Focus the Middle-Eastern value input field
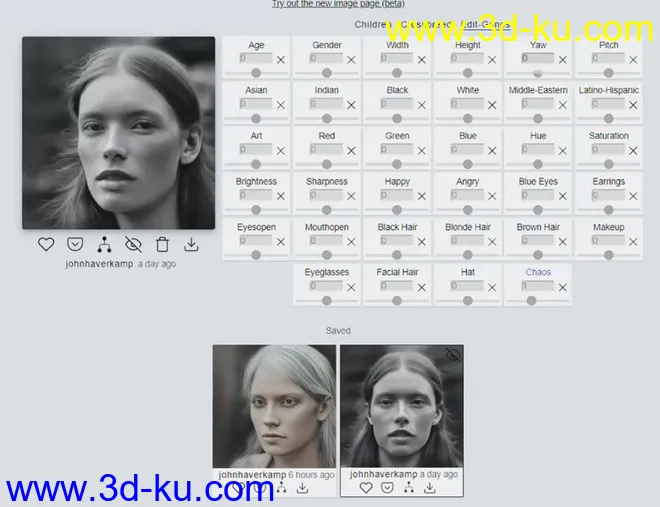This screenshot has width=660, height=507. click(x=538, y=104)
